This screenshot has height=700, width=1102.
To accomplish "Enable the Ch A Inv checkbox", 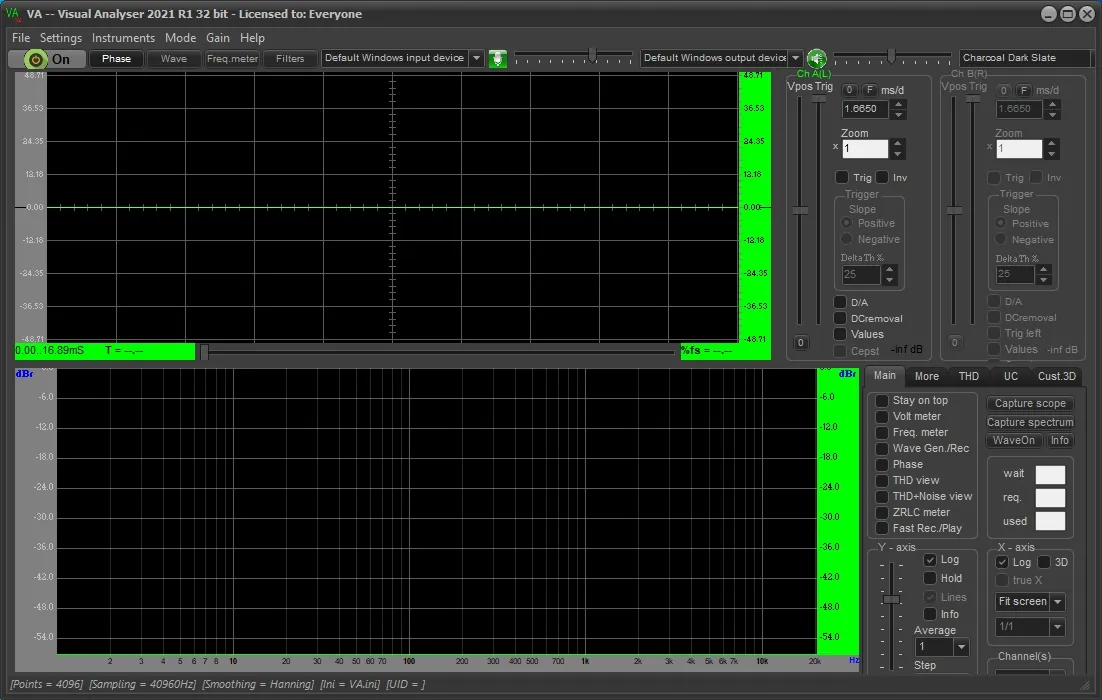I will pos(882,177).
